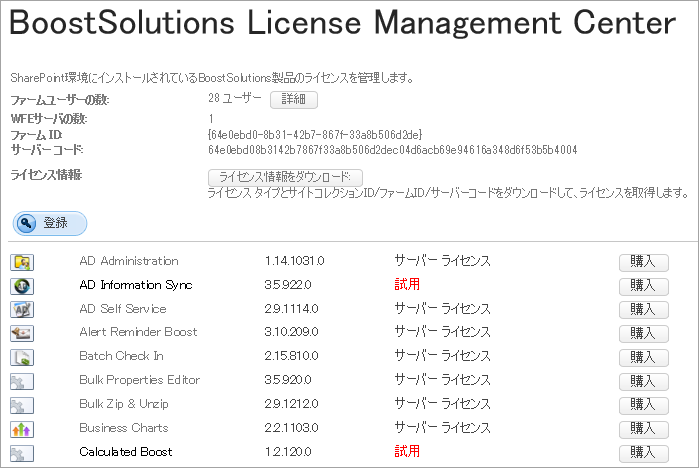Click サーバー ライセンス for Alert Reminder Boost
The height and width of the screenshot is (468, 699).
tap(442, 332)
